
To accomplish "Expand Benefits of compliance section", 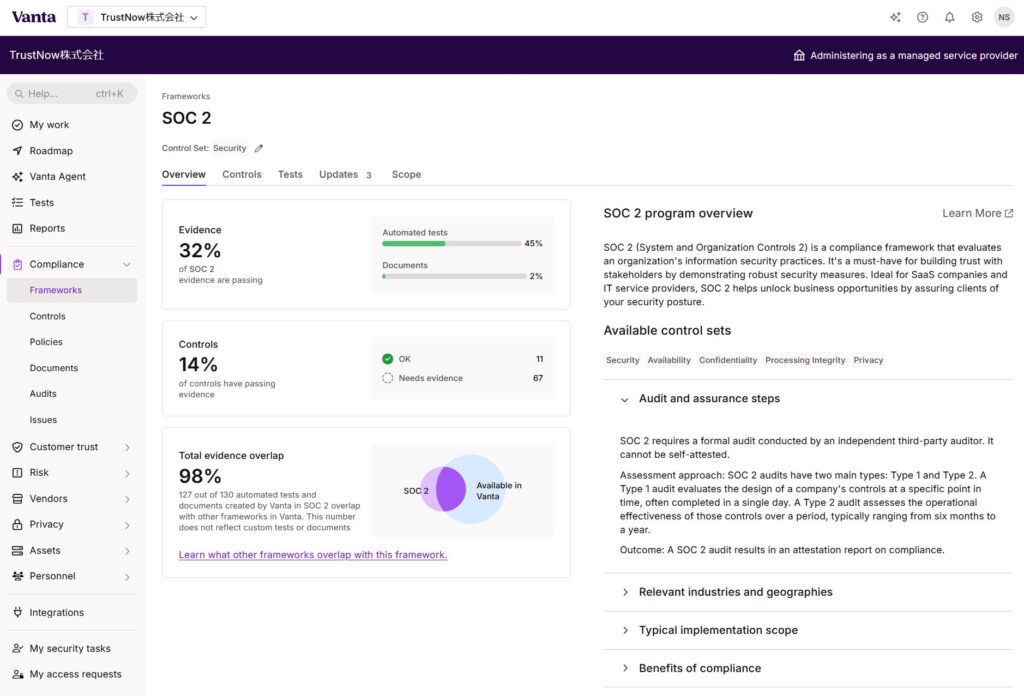I will tap(699, 668).
